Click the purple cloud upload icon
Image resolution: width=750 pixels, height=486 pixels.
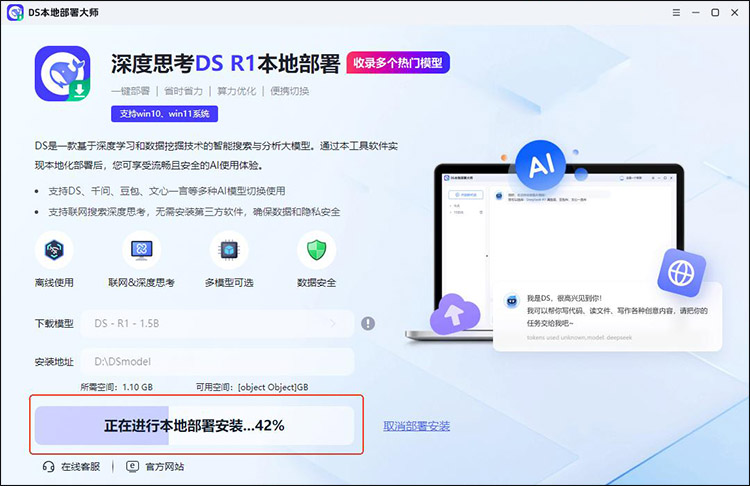454,314
